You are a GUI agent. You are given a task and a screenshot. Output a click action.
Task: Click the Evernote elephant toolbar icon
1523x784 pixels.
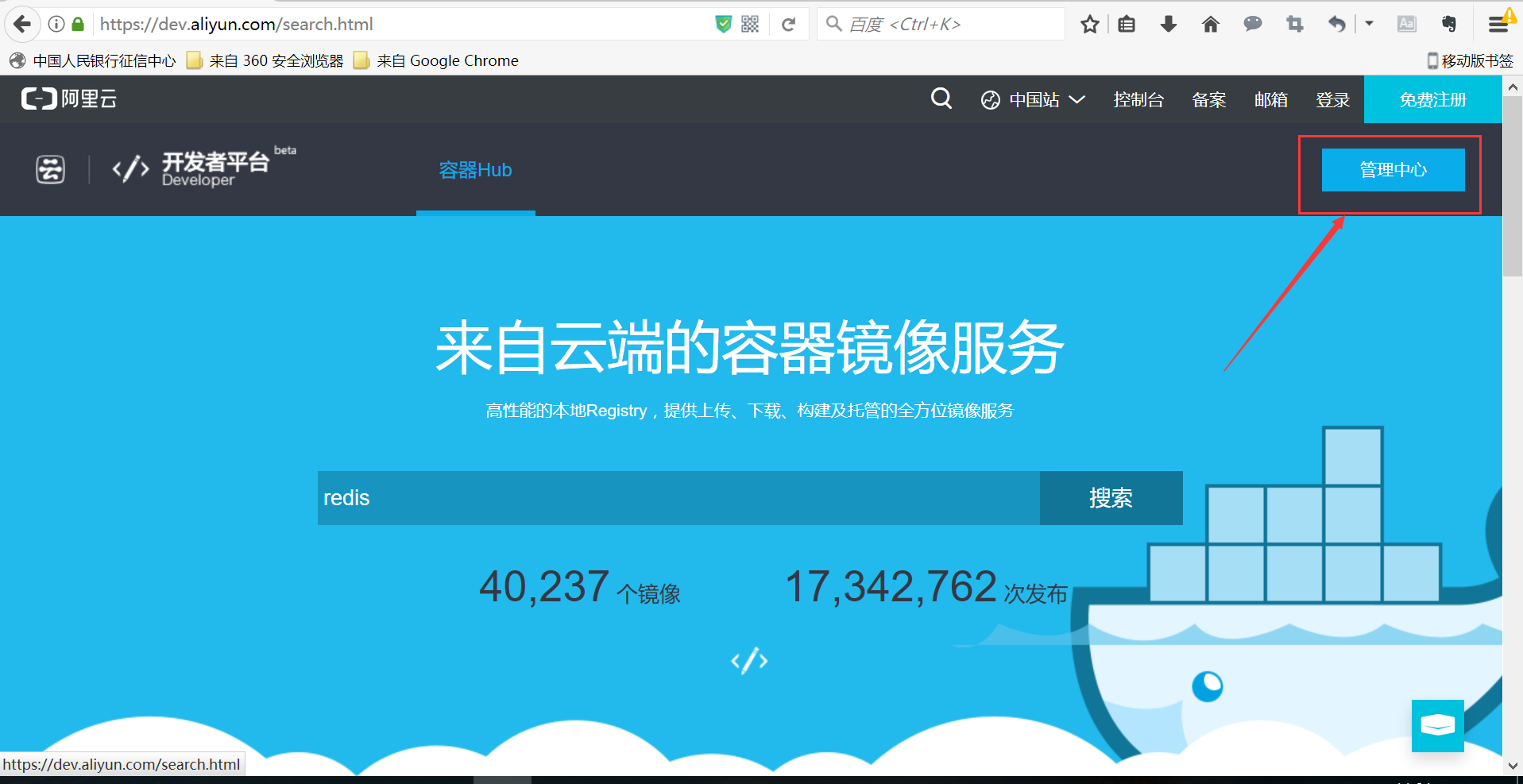point(1449,24)
